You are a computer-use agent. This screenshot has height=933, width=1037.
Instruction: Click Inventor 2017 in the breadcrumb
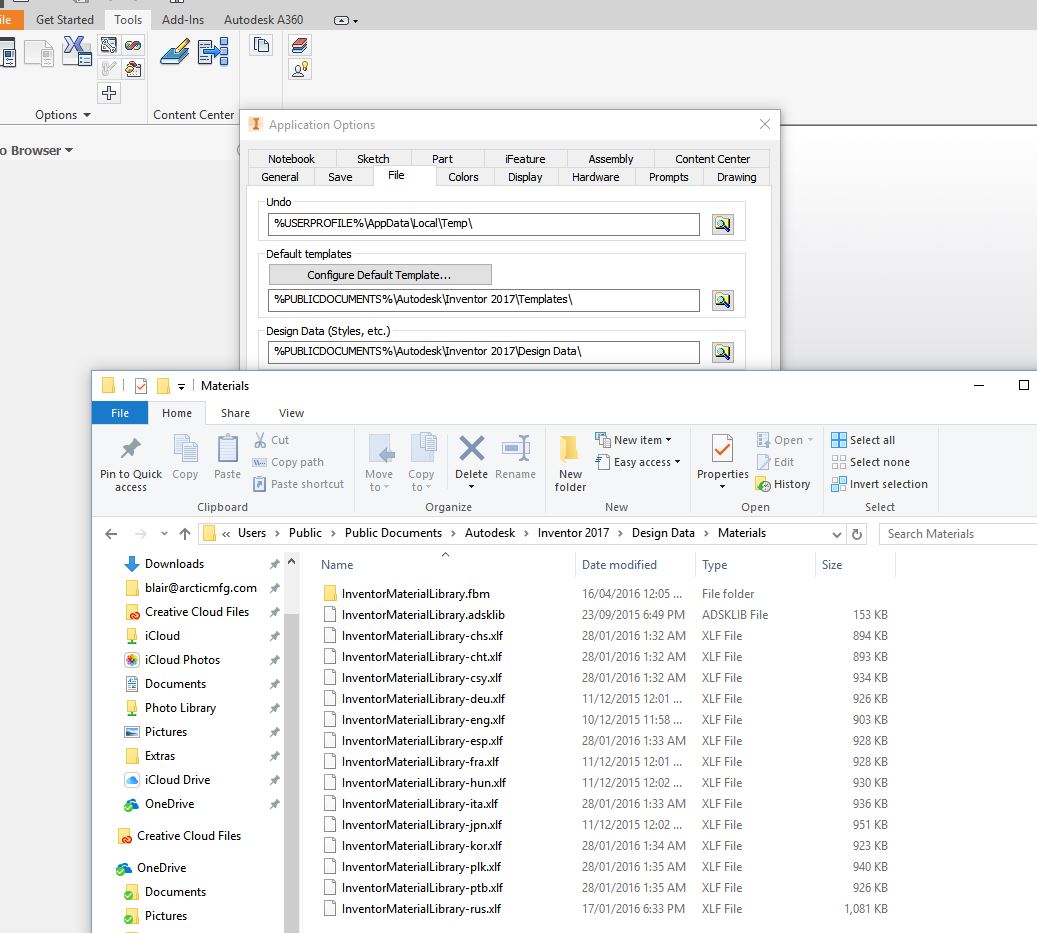(x=573, y=533)
